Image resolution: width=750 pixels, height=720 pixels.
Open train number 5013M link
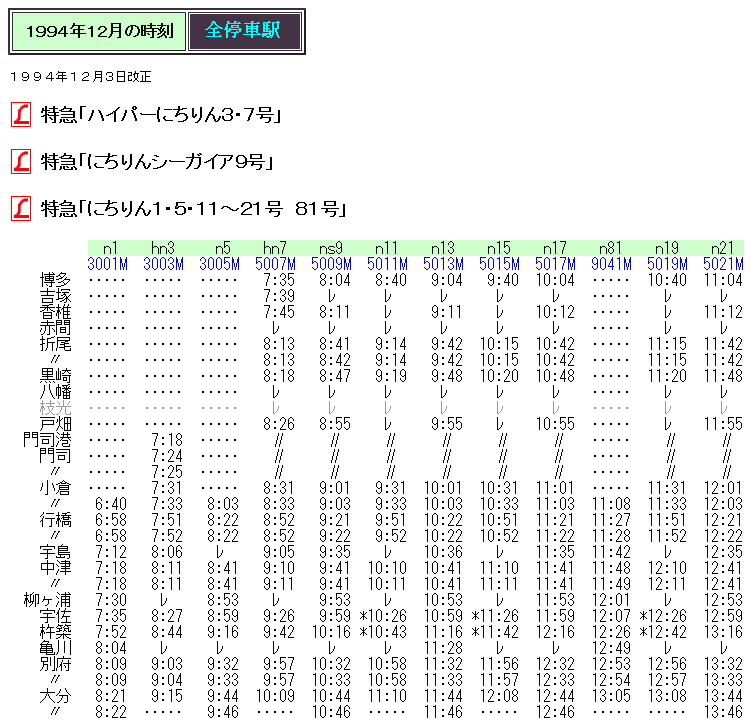pos(444,264)
